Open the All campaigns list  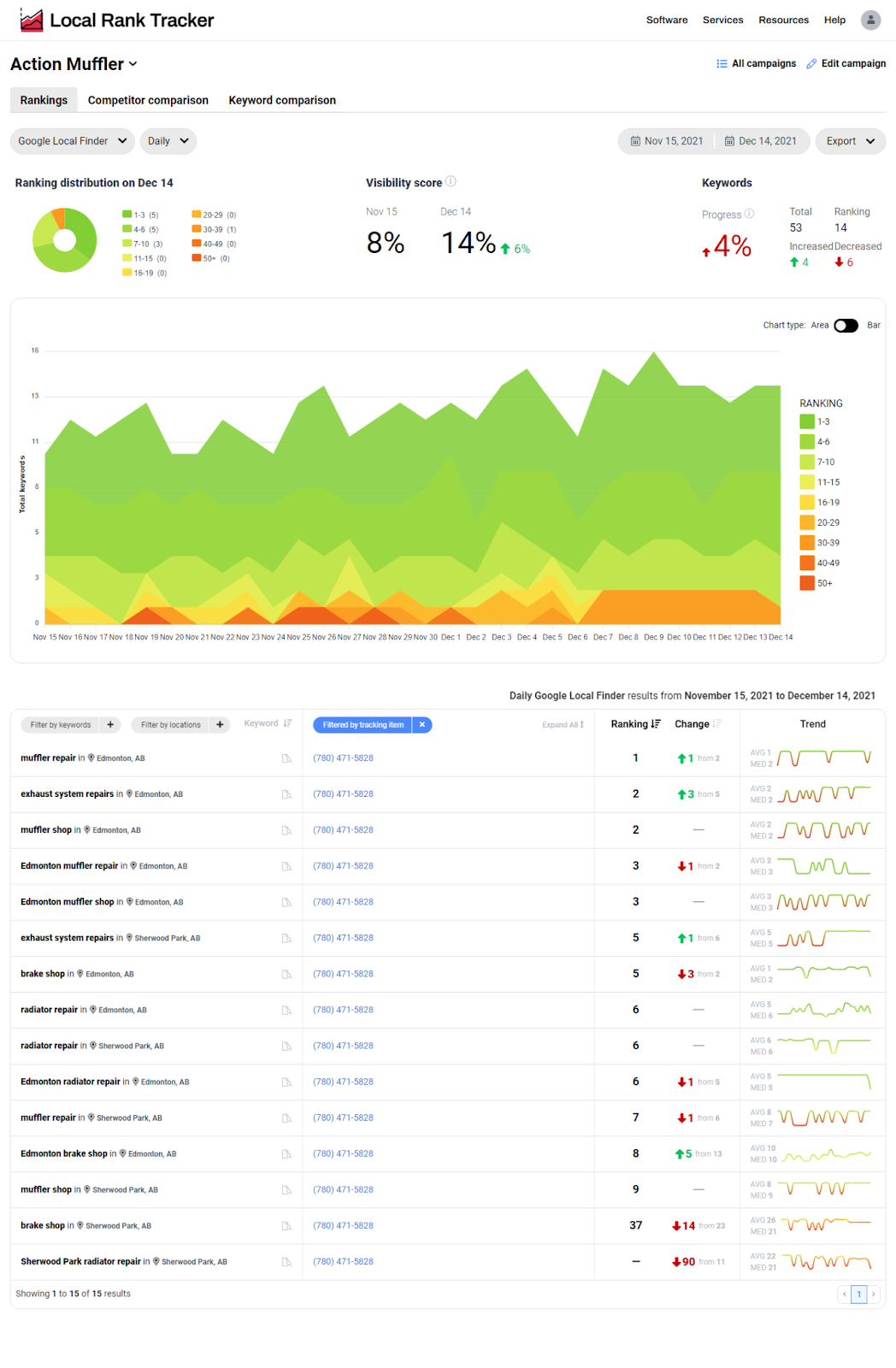[756, 63]
